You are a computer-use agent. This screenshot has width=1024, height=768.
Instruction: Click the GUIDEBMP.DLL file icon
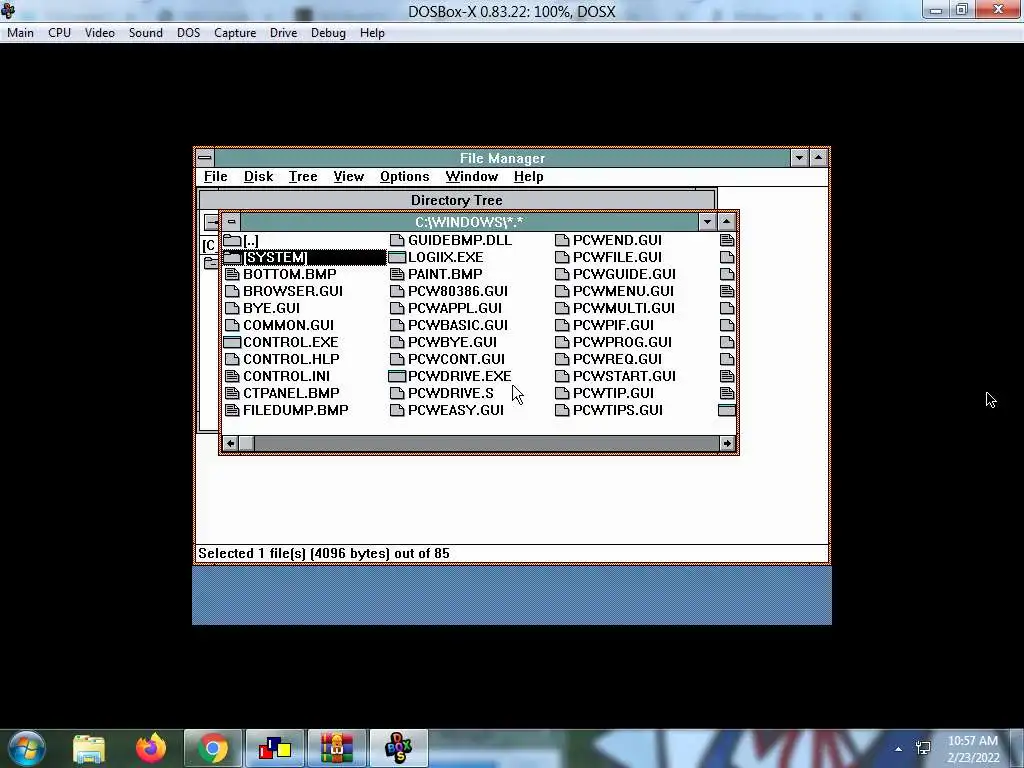point(397,240)
